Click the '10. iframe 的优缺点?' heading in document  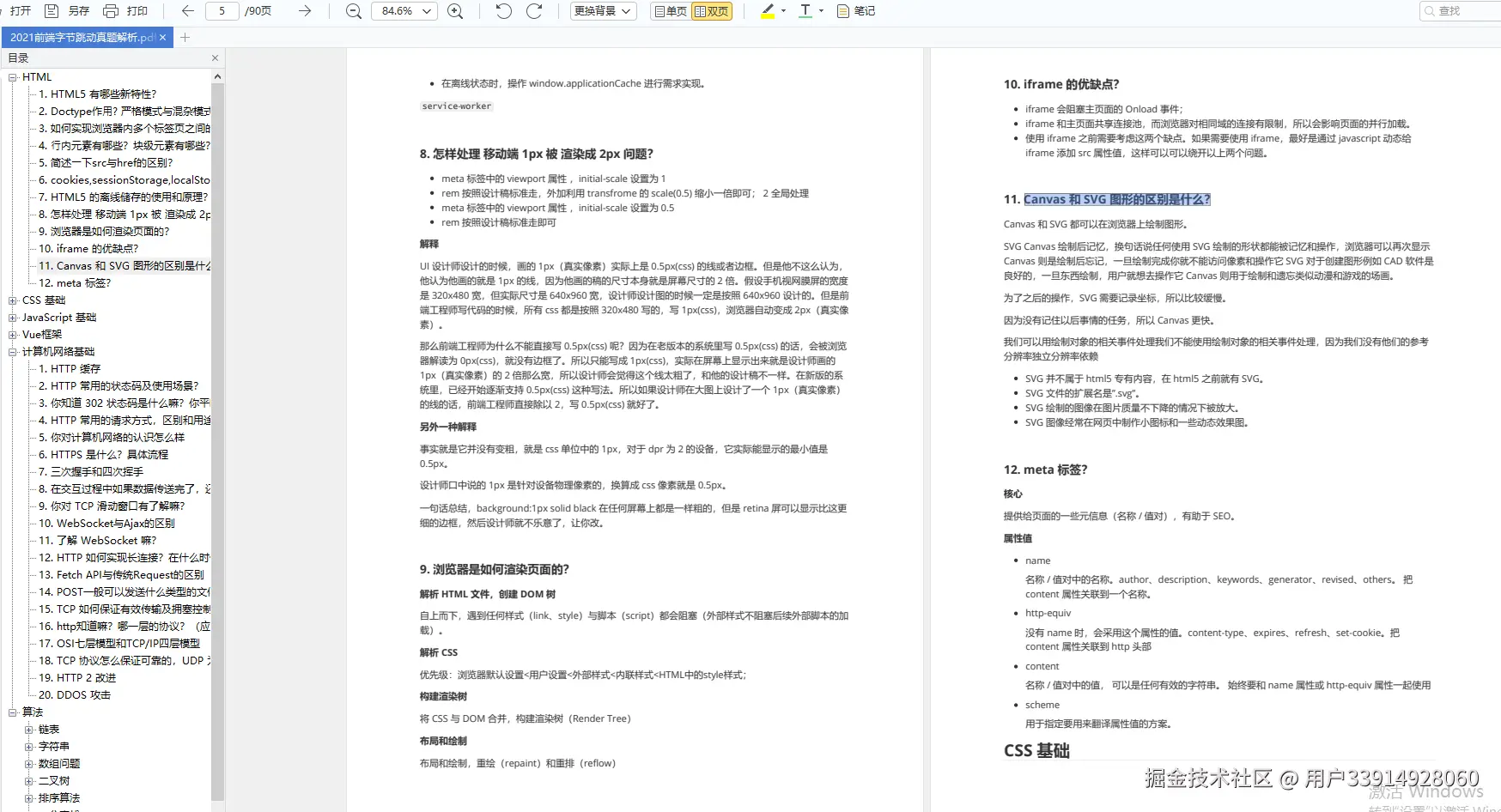(x=1061, y=84)
